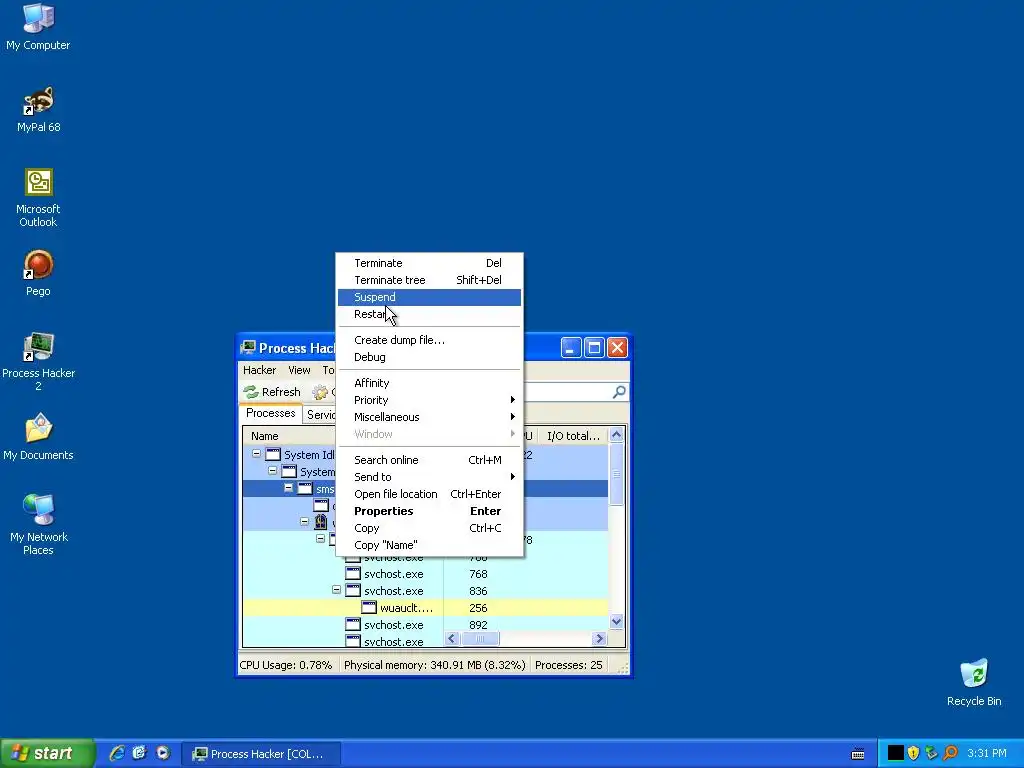Image resolution: width=1024 pixels, height=768 pixels.
Task: Click the window icon beside svchost.exe 768
Action: (353, 574)
